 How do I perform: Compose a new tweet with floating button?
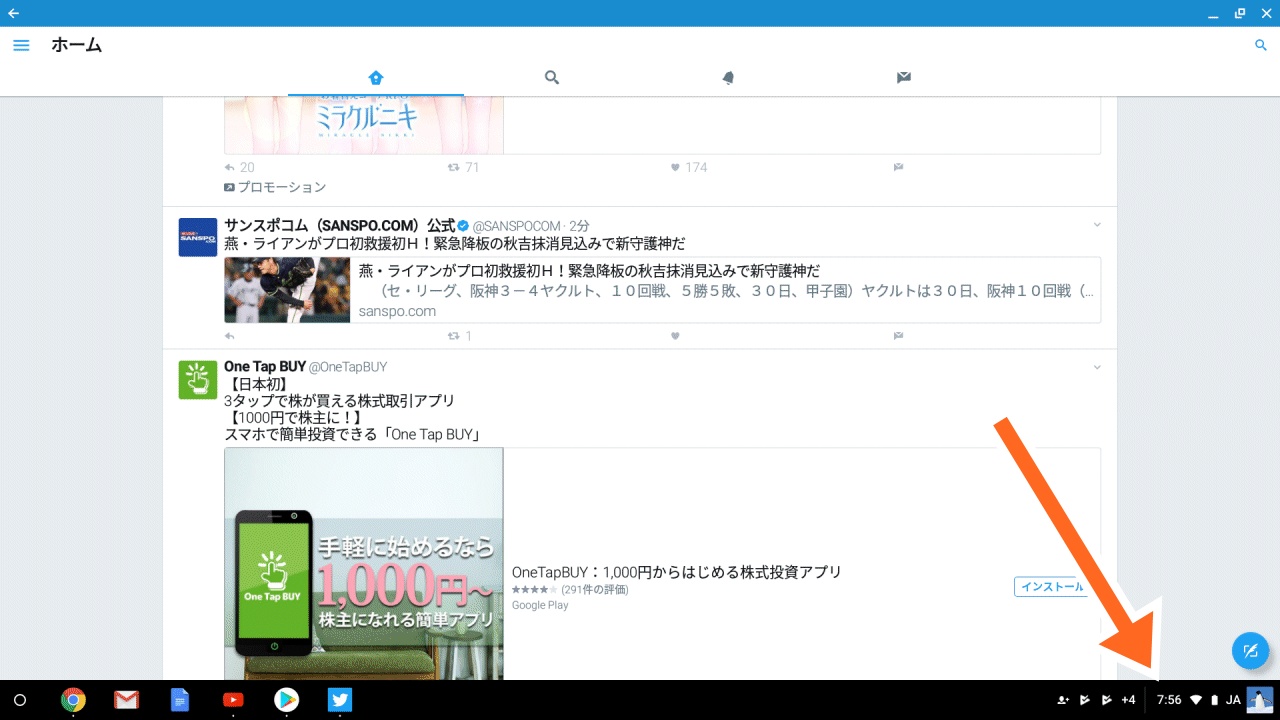[x=1250, y=652]
